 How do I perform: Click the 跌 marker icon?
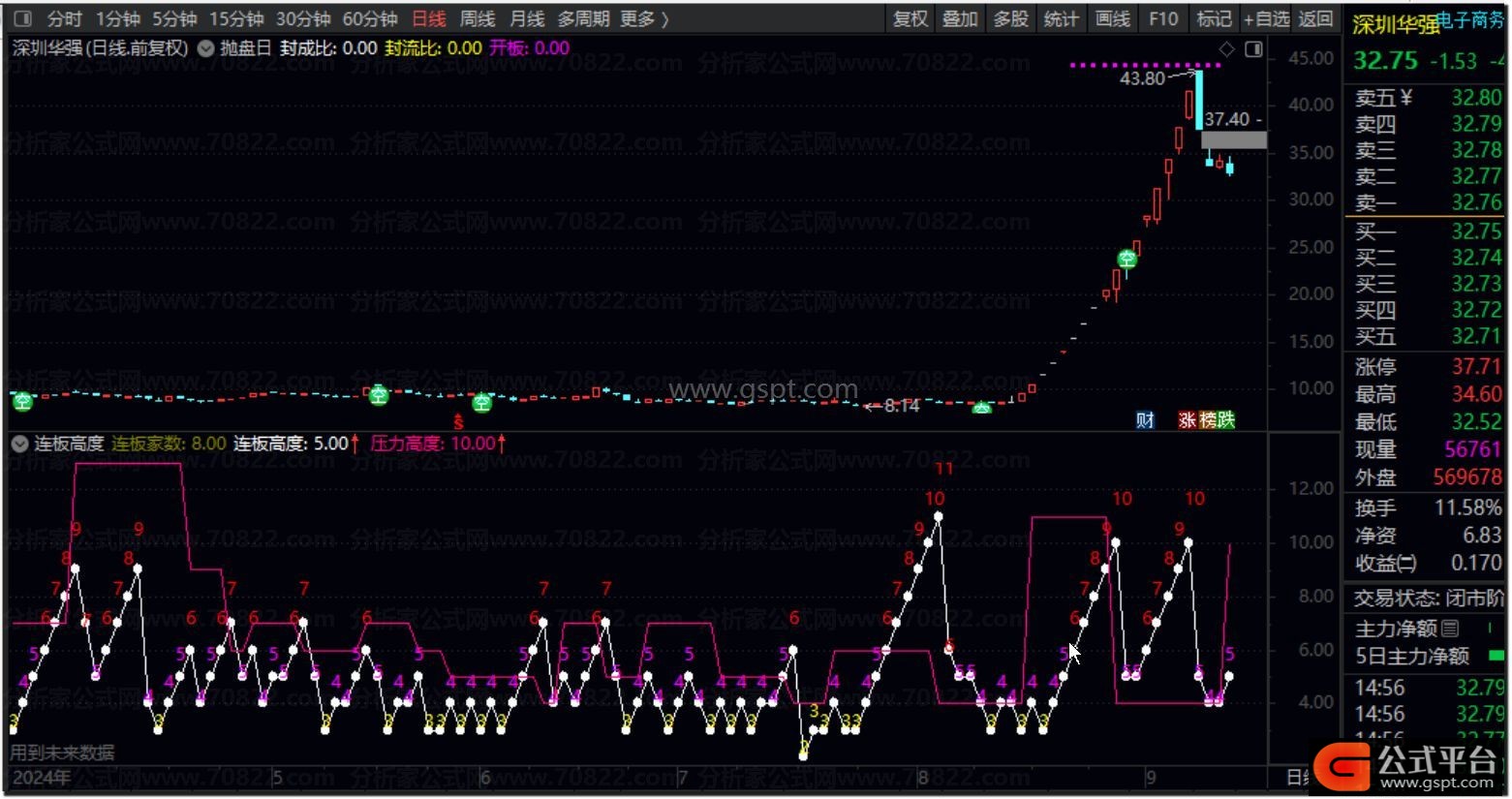(x=1226, y=419)
